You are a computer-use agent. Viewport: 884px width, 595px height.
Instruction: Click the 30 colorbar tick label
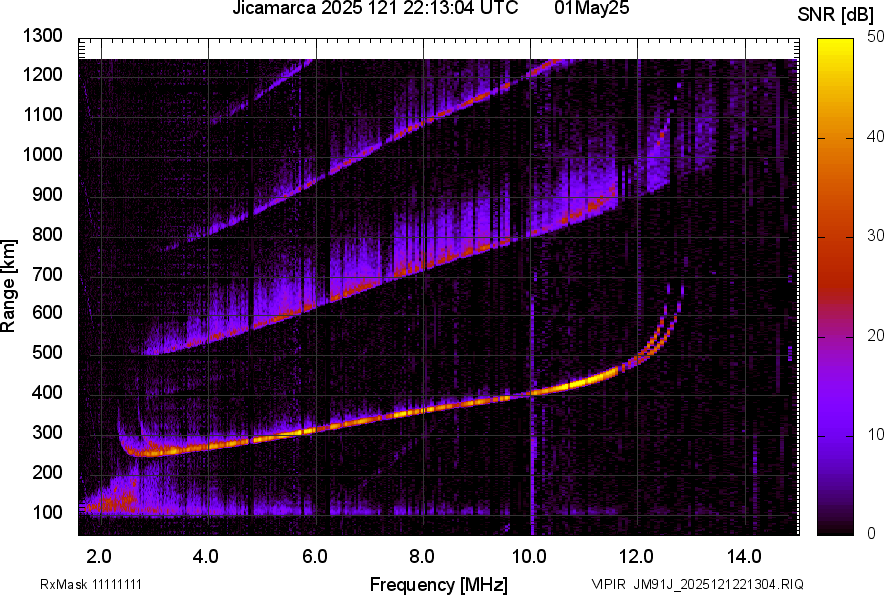[x=876, y=235]
